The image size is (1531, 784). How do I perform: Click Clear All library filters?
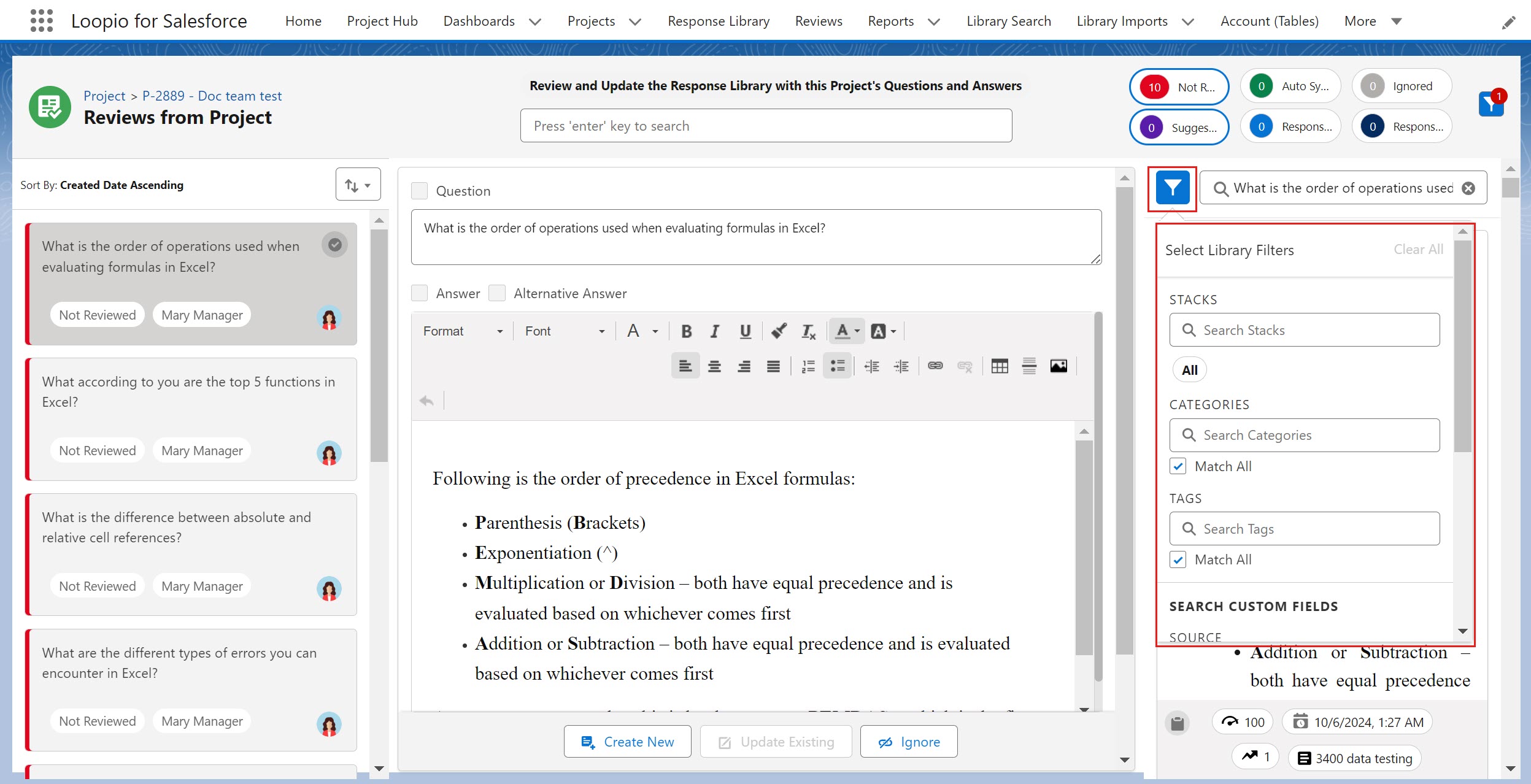[1418, 250]
